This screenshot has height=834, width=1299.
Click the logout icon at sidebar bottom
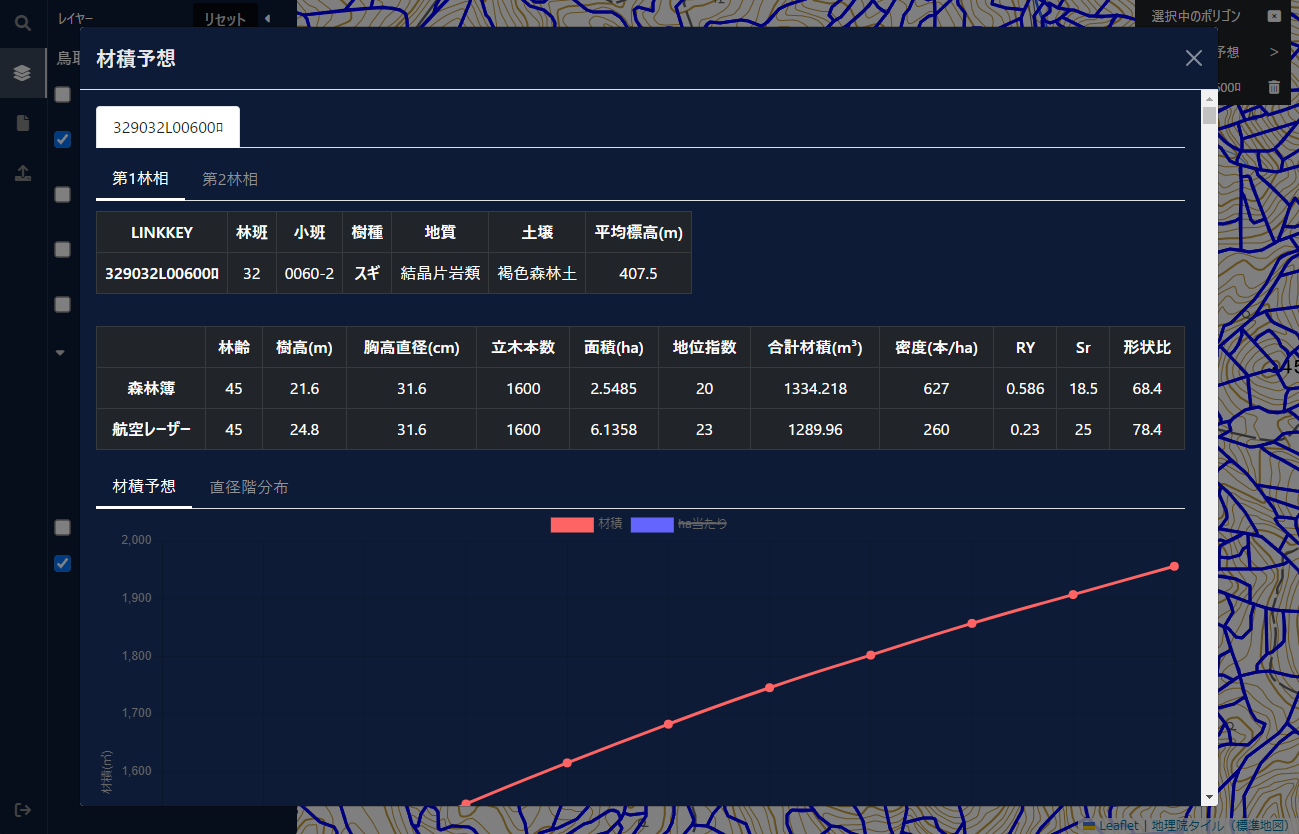click(x=22, y=809)
